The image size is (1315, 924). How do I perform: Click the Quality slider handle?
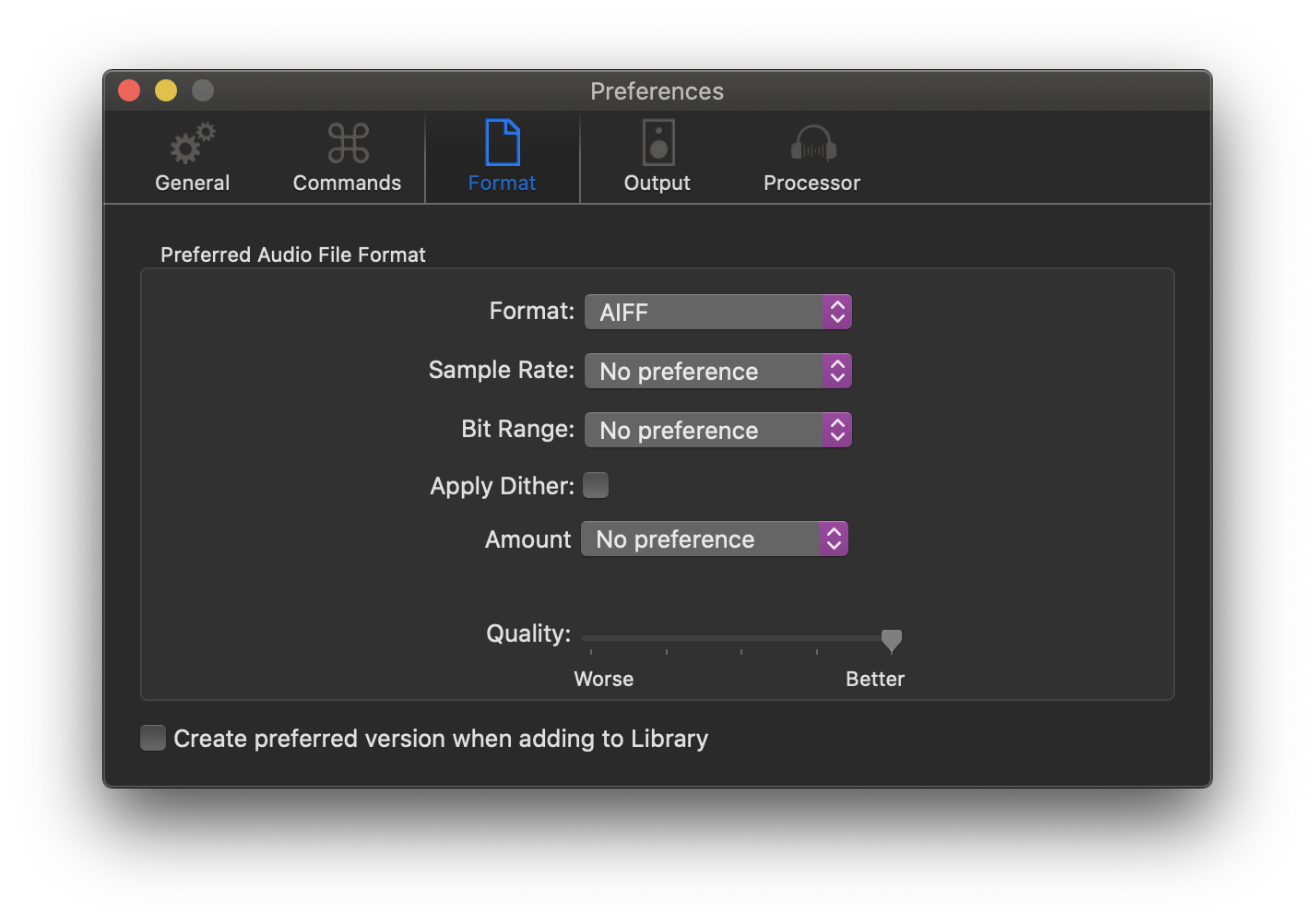pyautogui.click(x=891, y=639)
